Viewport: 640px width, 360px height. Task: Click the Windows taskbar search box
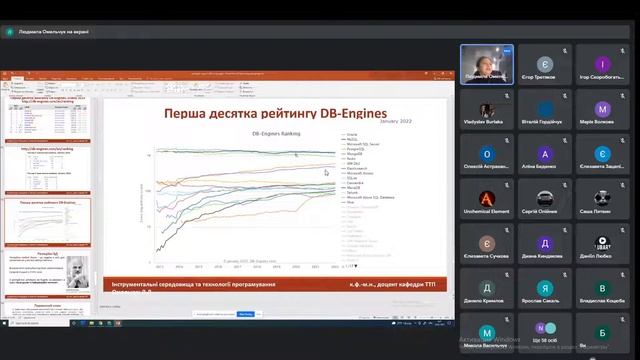tap(40, 323)
